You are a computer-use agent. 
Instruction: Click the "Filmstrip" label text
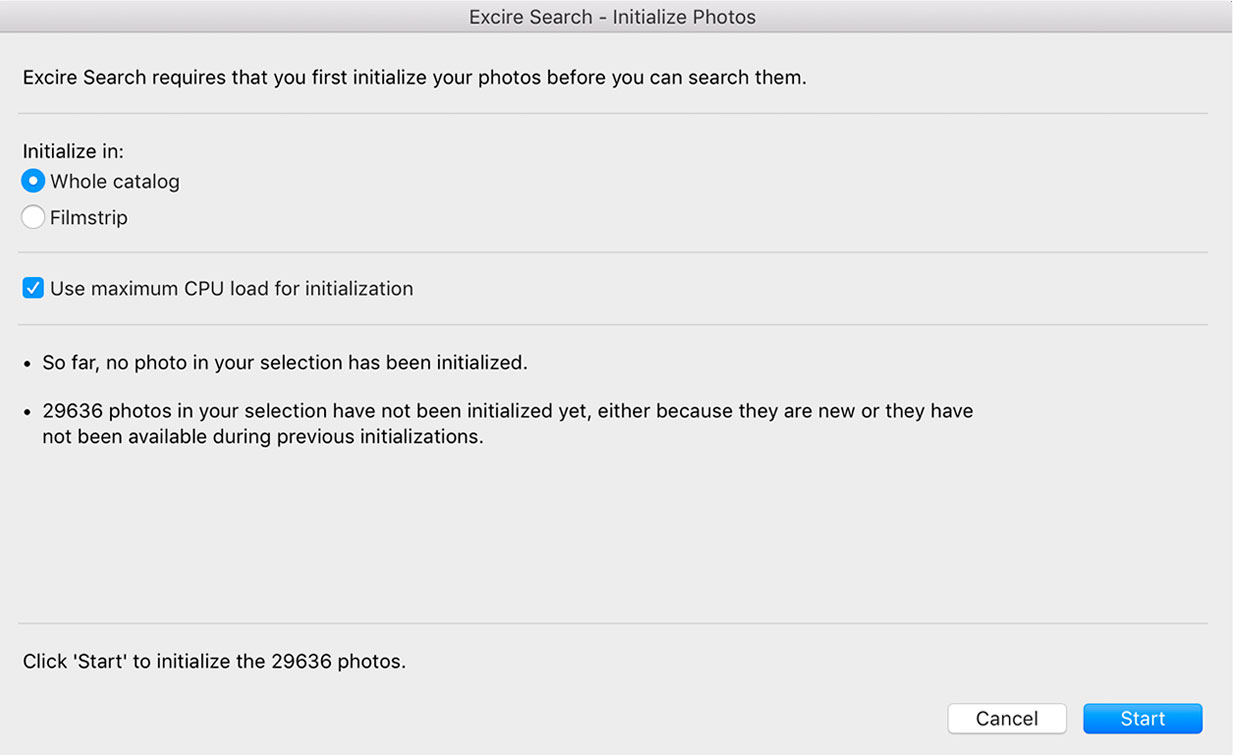(89, 217)
